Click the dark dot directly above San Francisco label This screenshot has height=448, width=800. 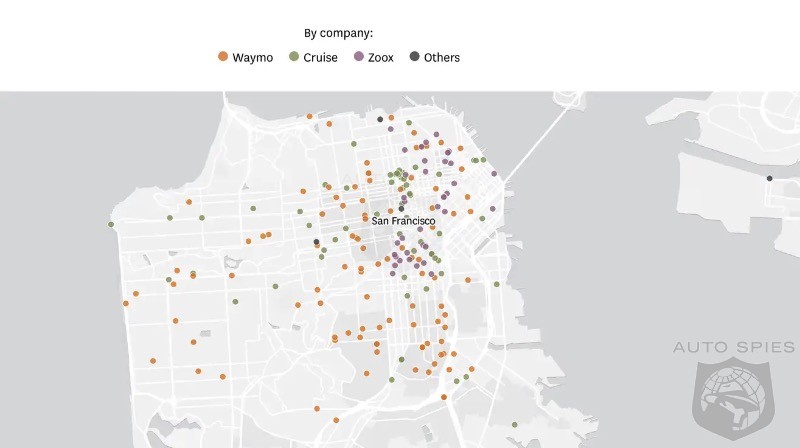tap(401, 208)
